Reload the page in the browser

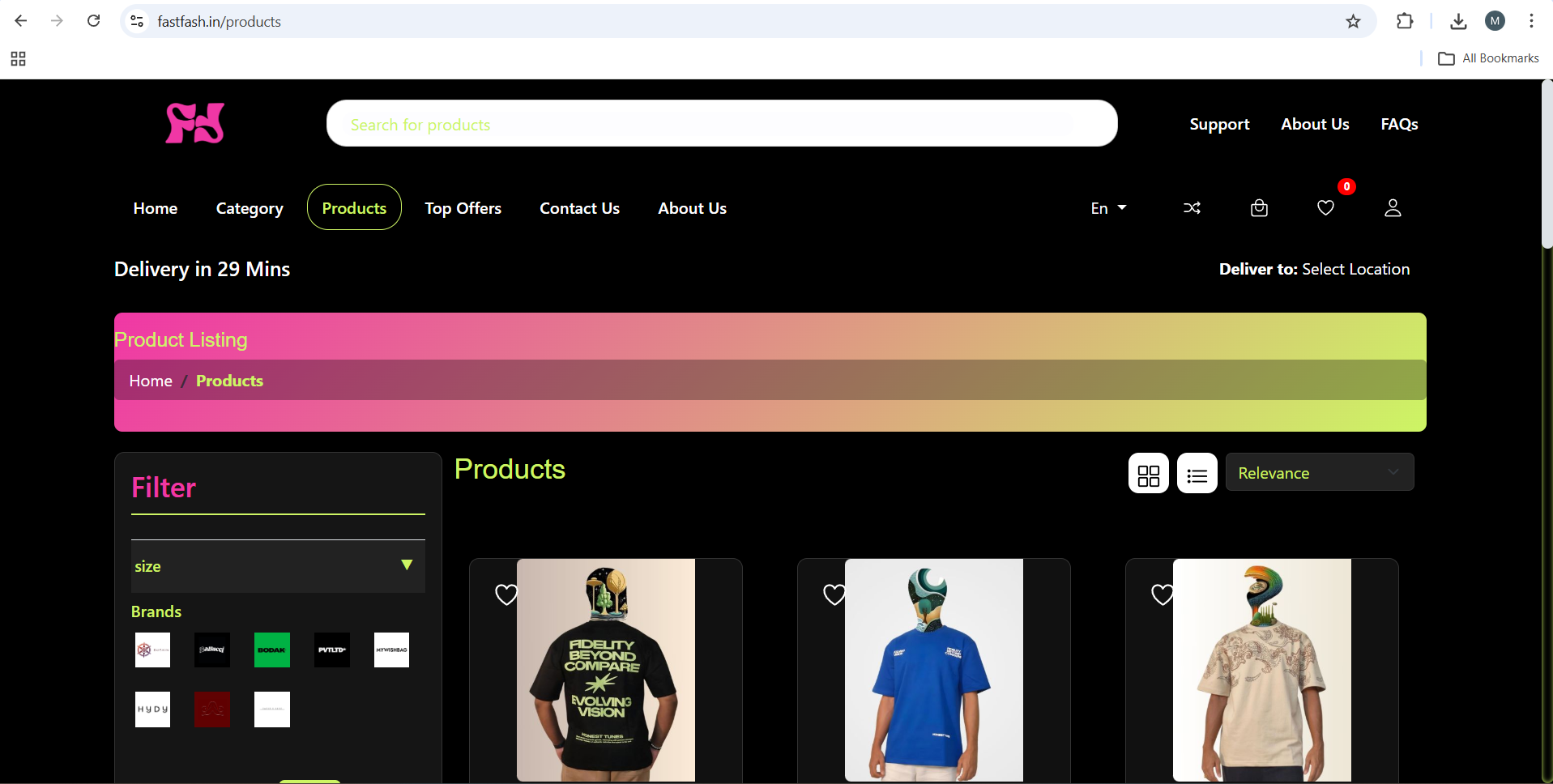tap(94, 21)
